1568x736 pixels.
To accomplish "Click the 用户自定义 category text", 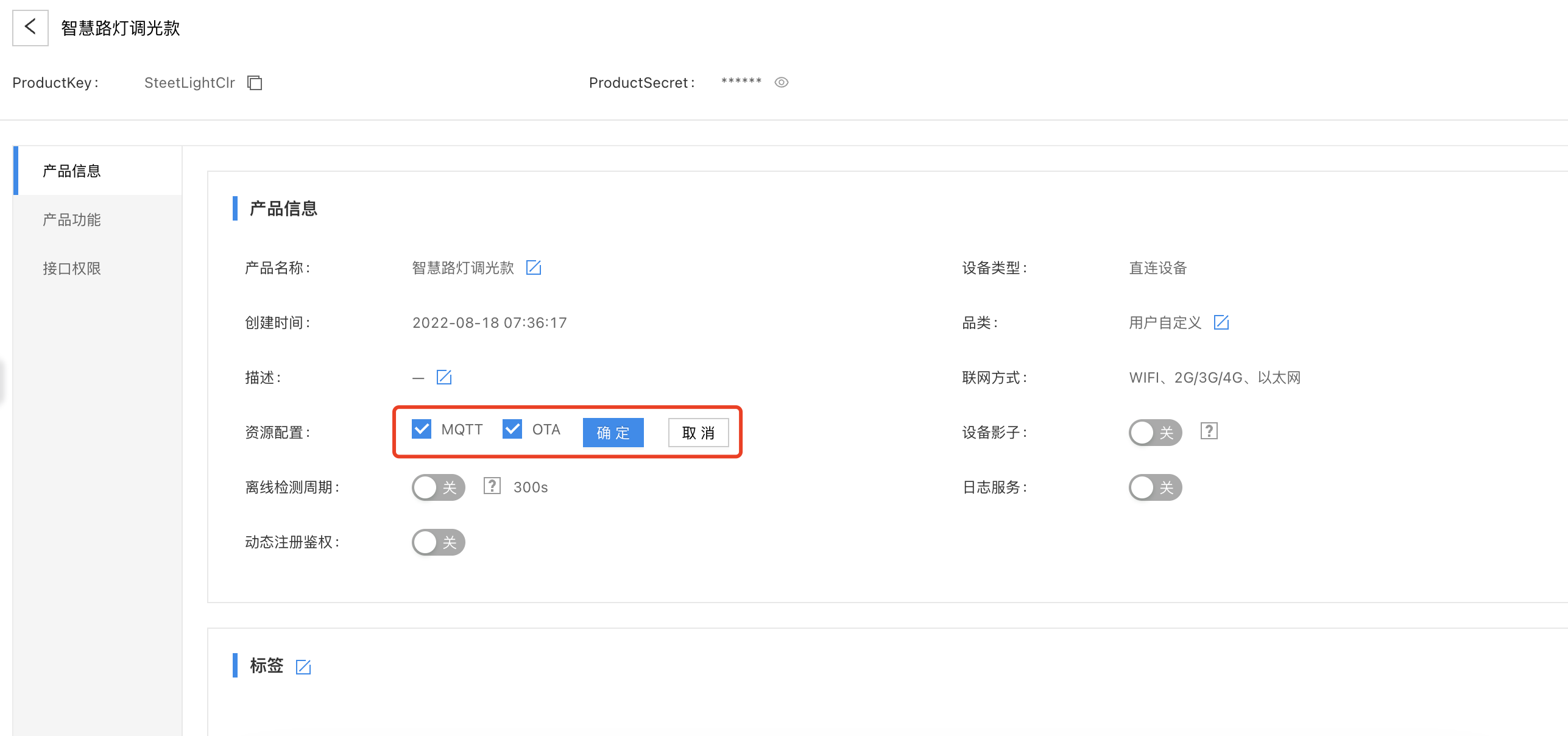I will tap(1165, 323).
